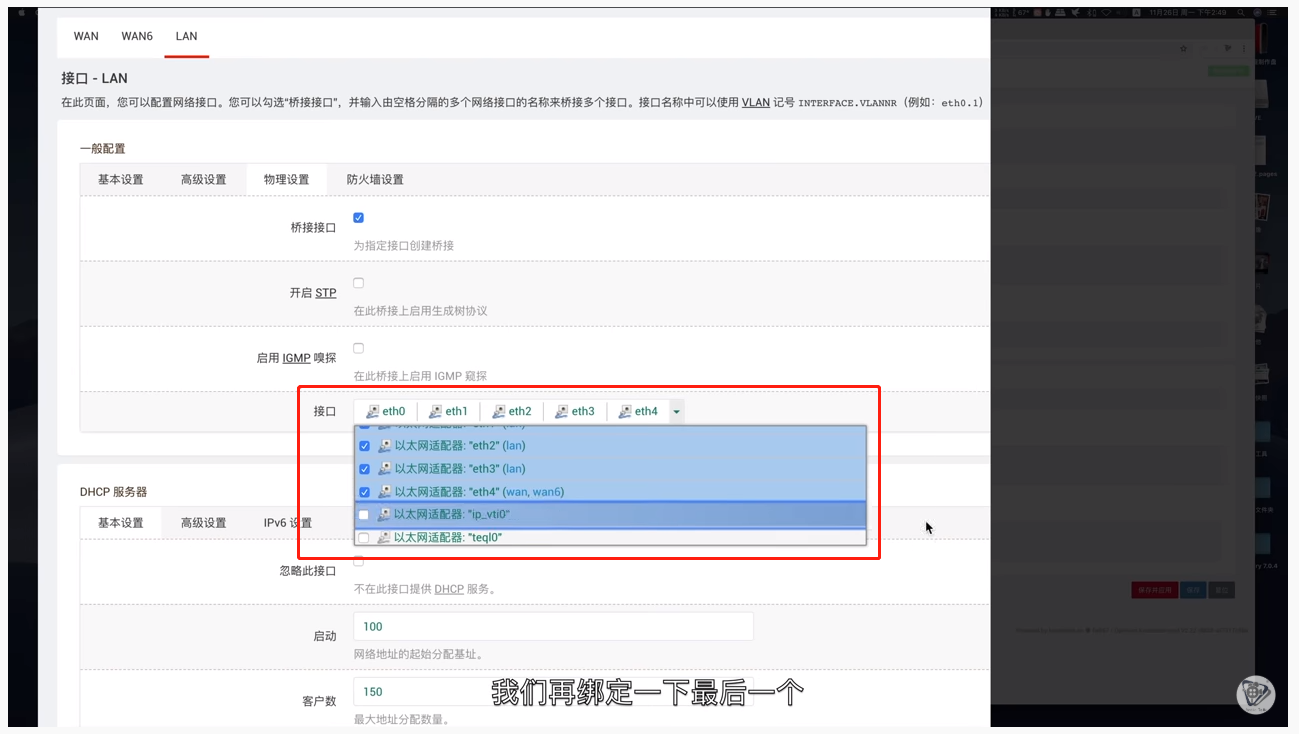
Task: Click the 保存 button
Action: pyautogui.click(x=1193, y=590)
